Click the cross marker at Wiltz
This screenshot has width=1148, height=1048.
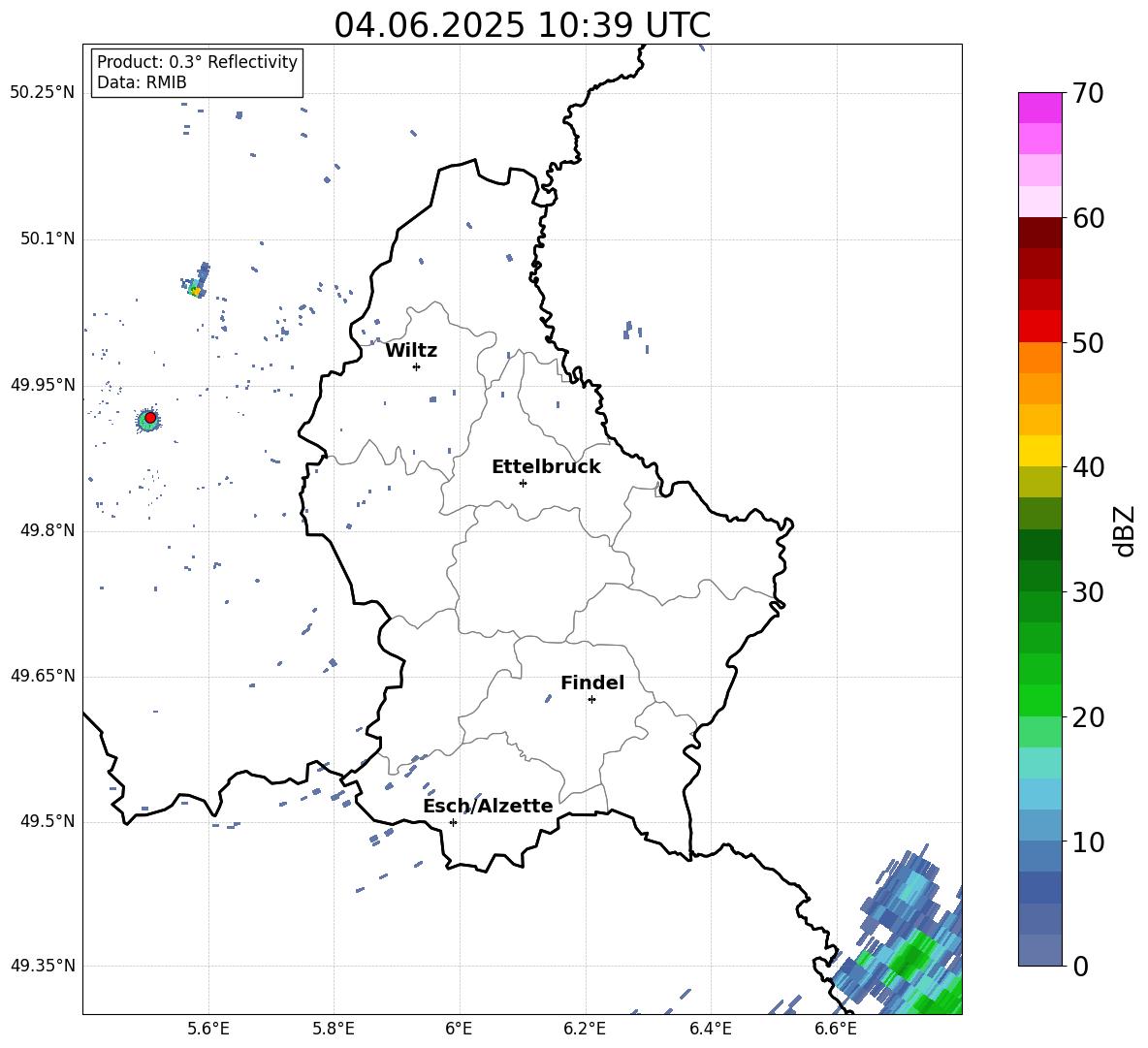pyautogui.click(x=416, y=366)
